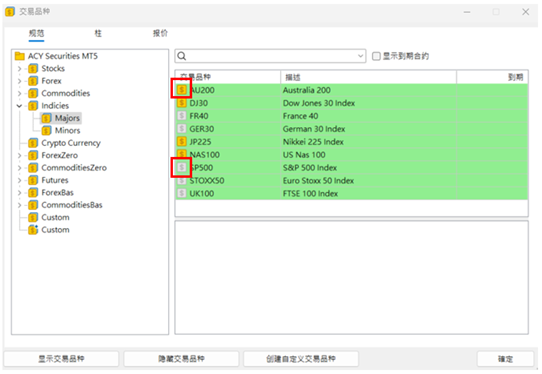Click the gold icon next to JP225

[181, 142]
